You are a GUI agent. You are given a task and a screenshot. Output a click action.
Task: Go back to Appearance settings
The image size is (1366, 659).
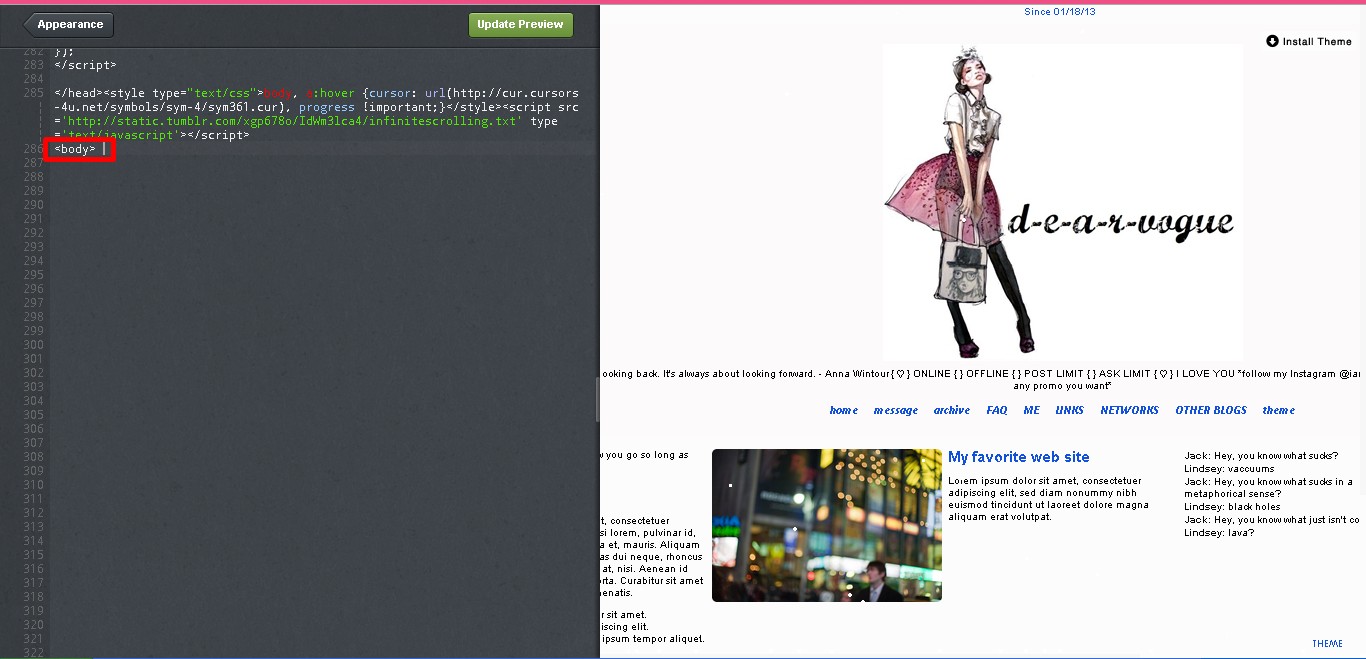tap(69, 24)
